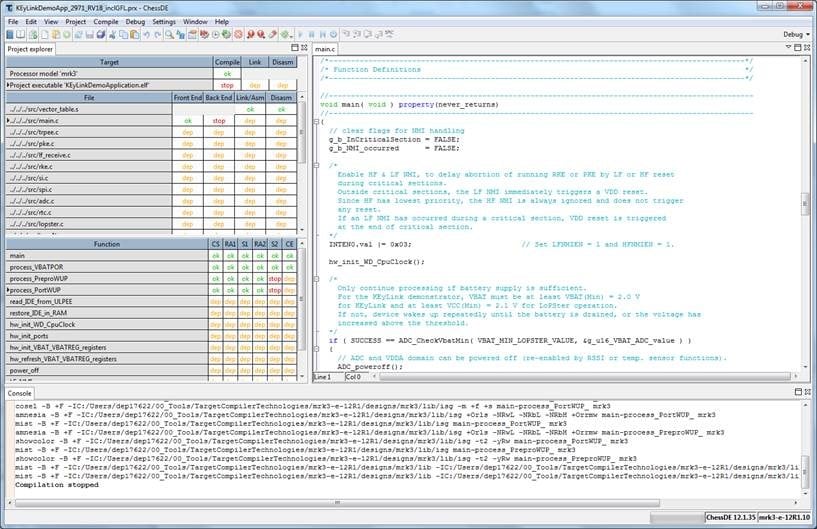Click the Compile column header
The height and width of the screenshot is (529, 817).
click(x=227, y=62)
